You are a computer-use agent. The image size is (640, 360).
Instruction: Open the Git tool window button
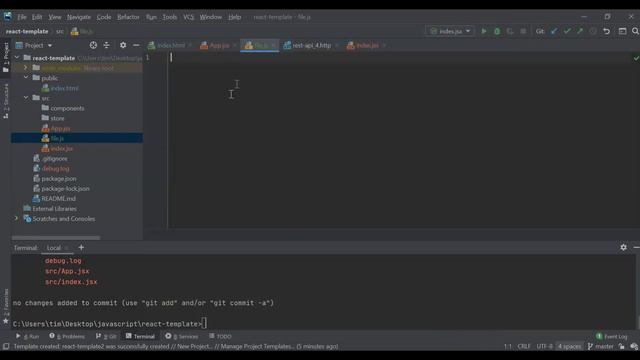[x=106, y=336]
